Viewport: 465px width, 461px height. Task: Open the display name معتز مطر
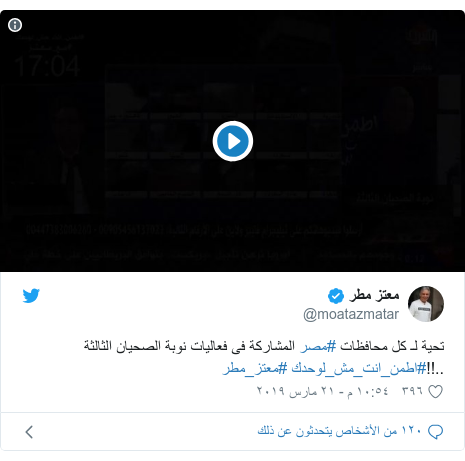click(374, 295)
